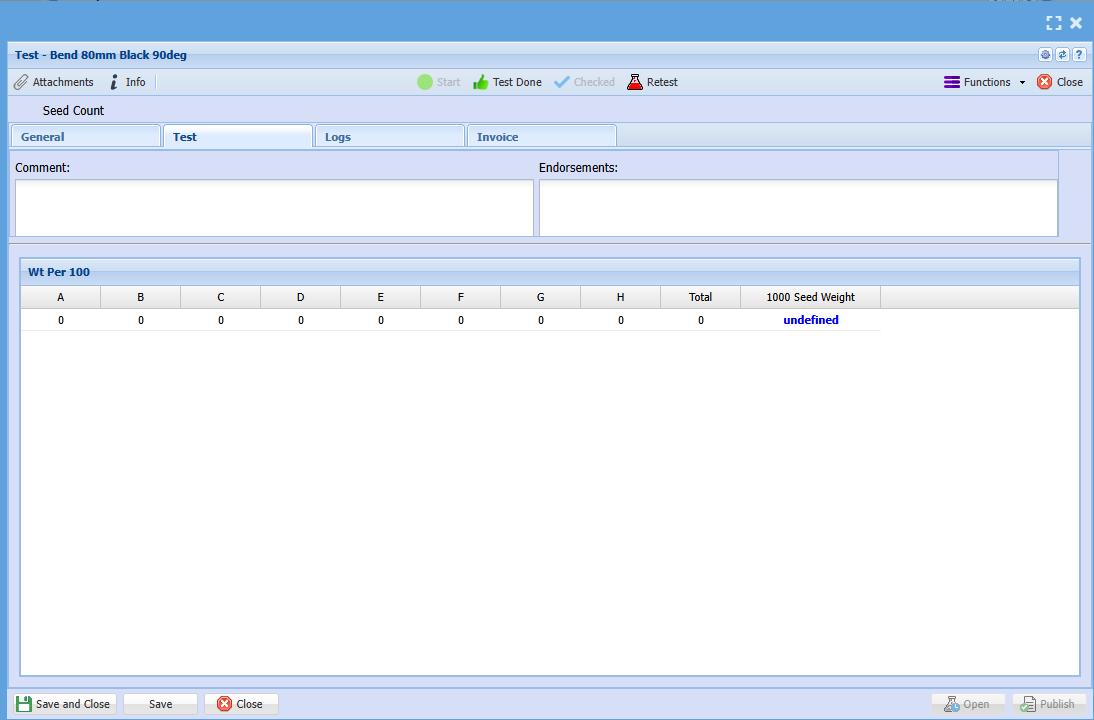
Task: Select the Invoice tab
Action: point(541,137)
